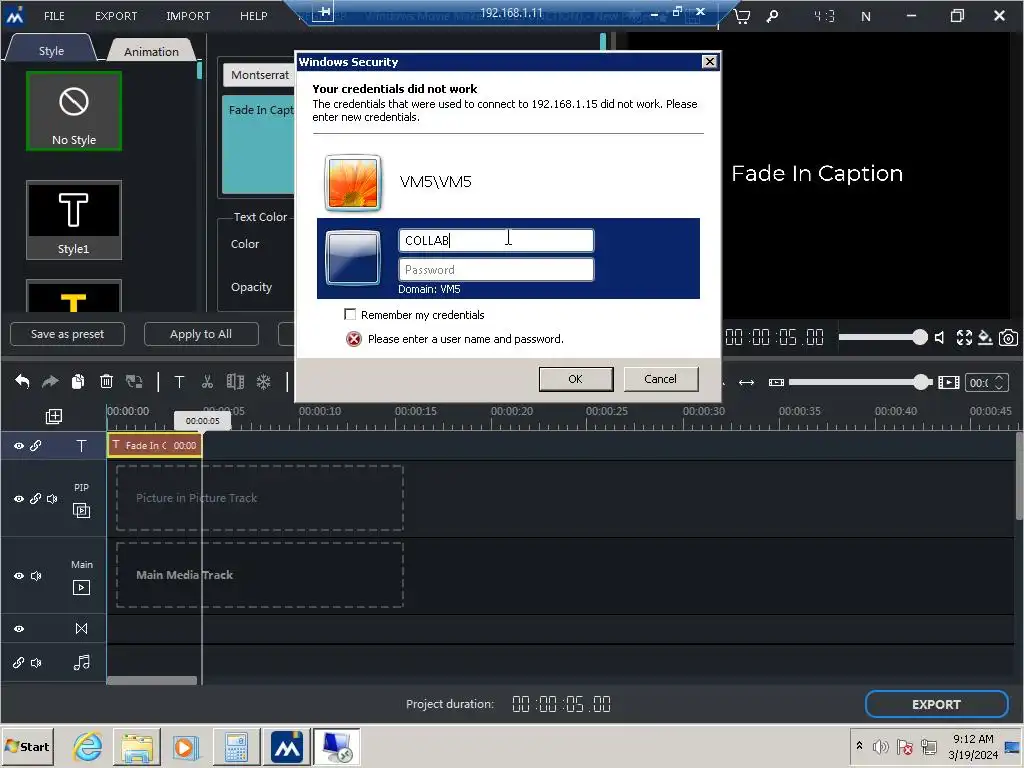Select the No Style thumbnail
1024x768 pixels.
tap(74, 112)
